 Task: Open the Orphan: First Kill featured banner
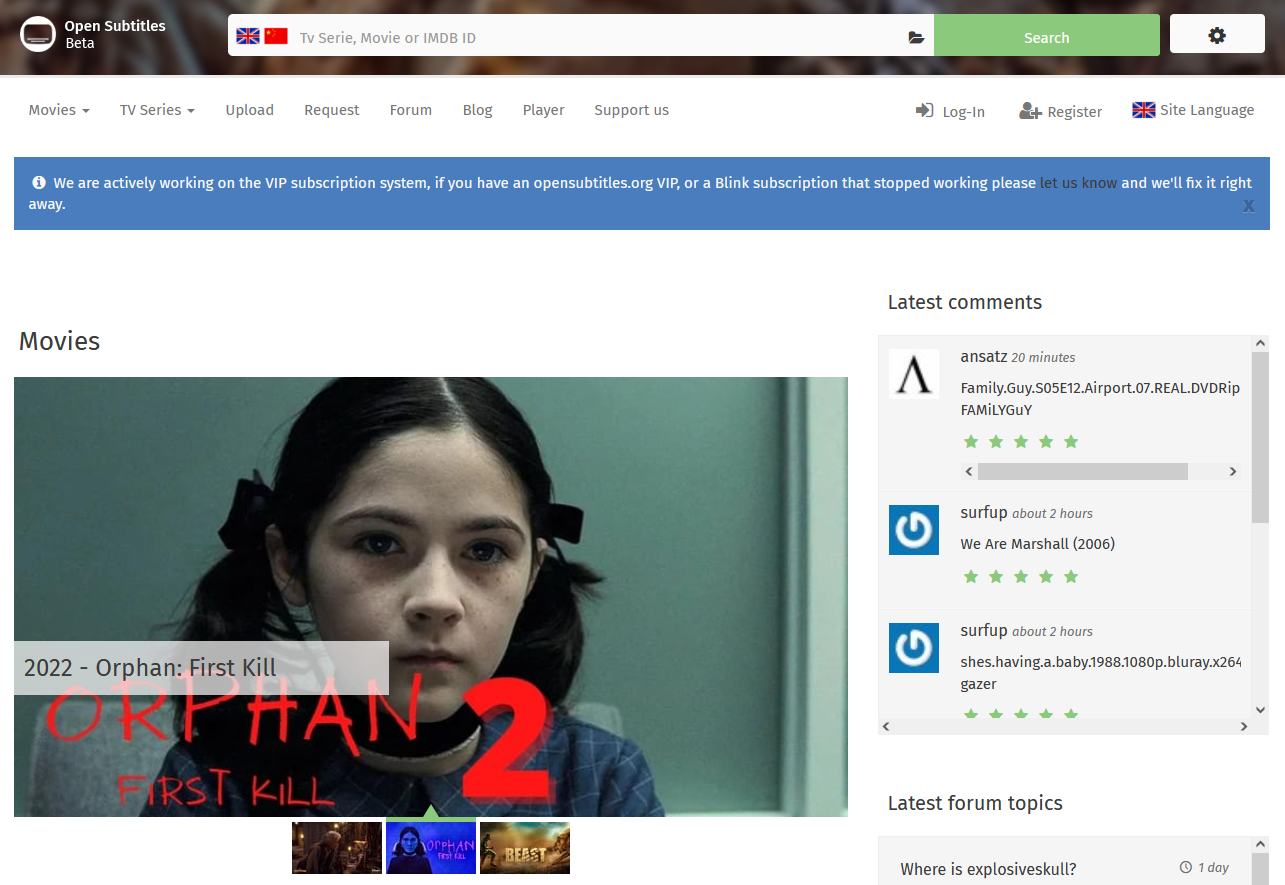(x=431, y=597)
